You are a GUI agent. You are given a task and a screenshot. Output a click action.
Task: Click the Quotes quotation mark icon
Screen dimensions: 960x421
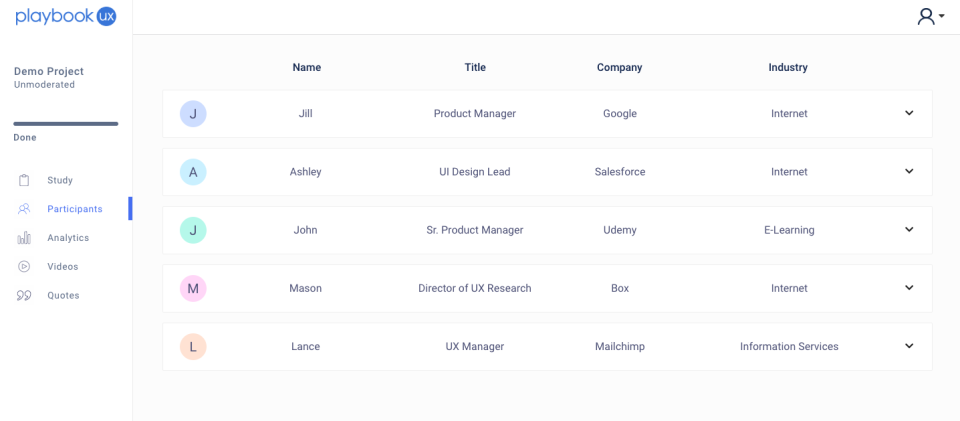coord(24,296)
